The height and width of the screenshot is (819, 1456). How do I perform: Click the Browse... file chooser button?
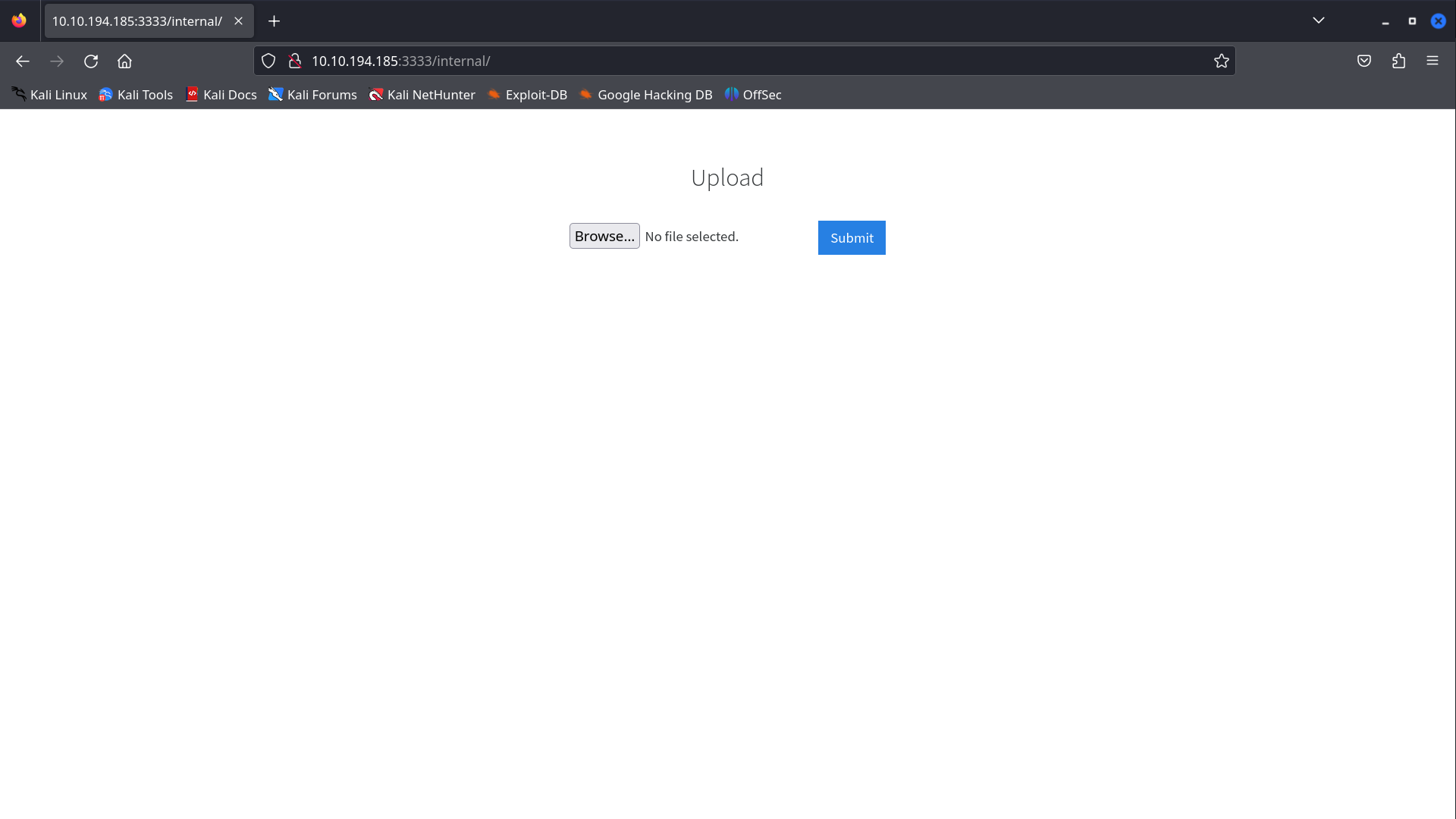pyautogui.click(x=604, y=237)
